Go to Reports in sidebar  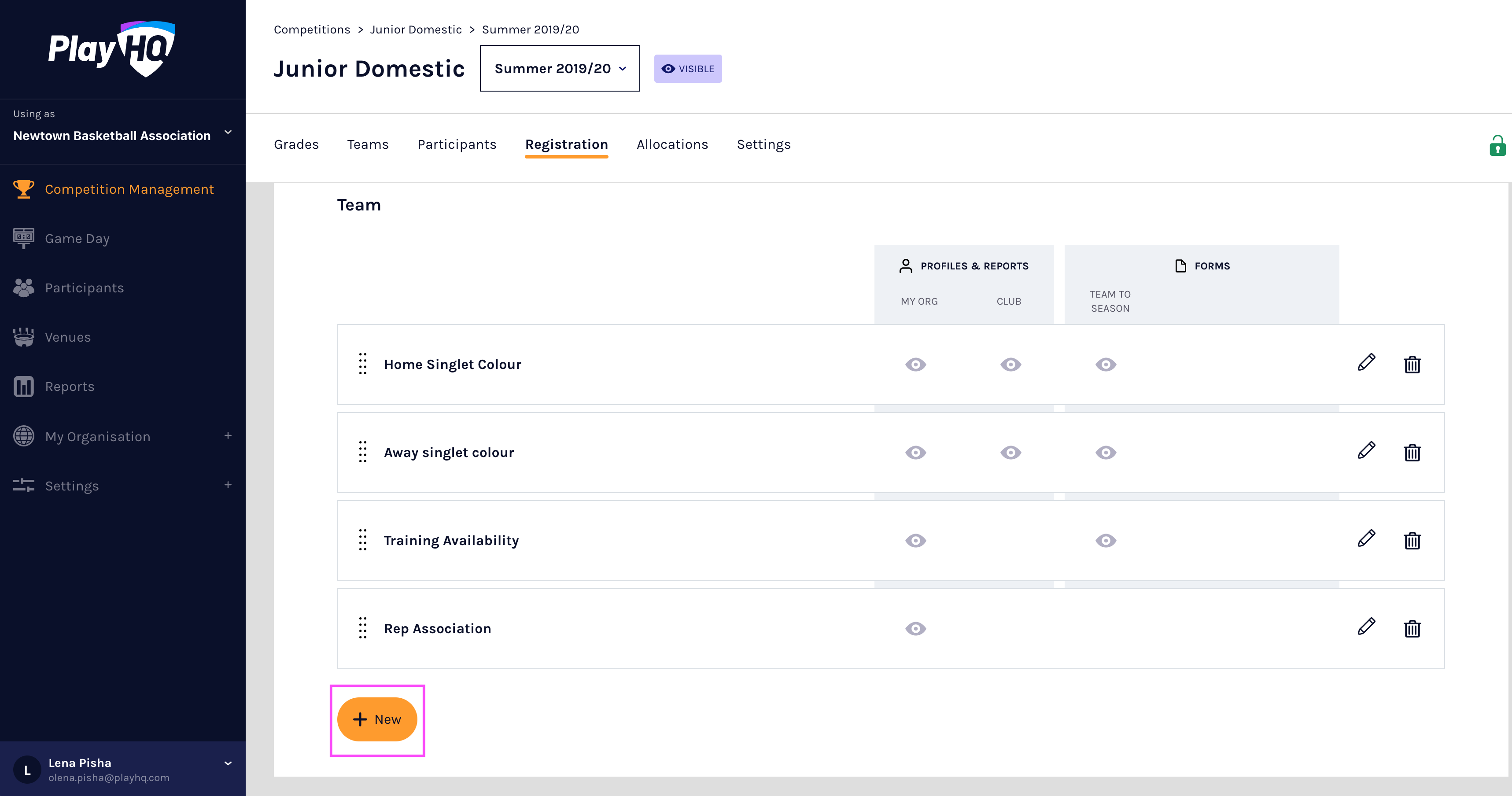69,386
